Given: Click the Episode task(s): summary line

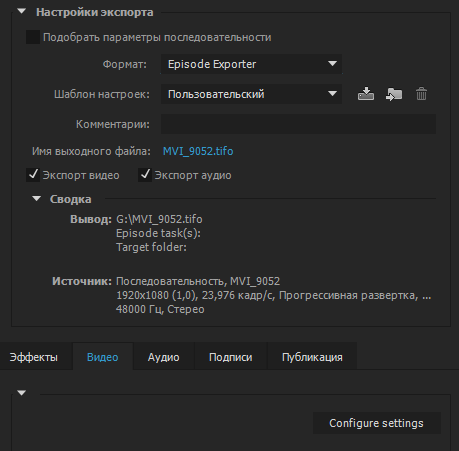Looking at the screenshot, I should pos(158,233).
